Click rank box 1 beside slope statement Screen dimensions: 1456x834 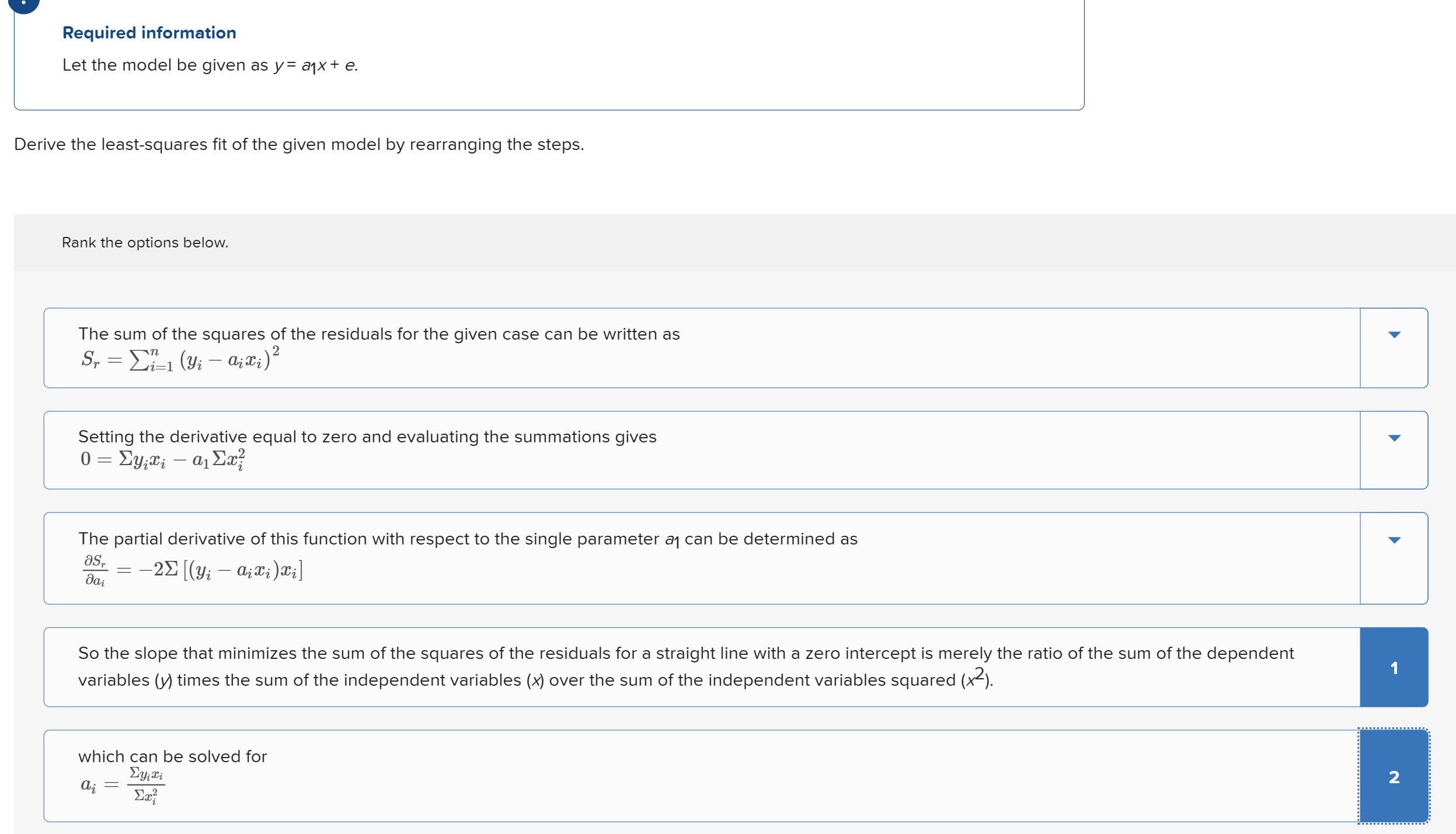pyautogui.click(x=1394, y=667)
